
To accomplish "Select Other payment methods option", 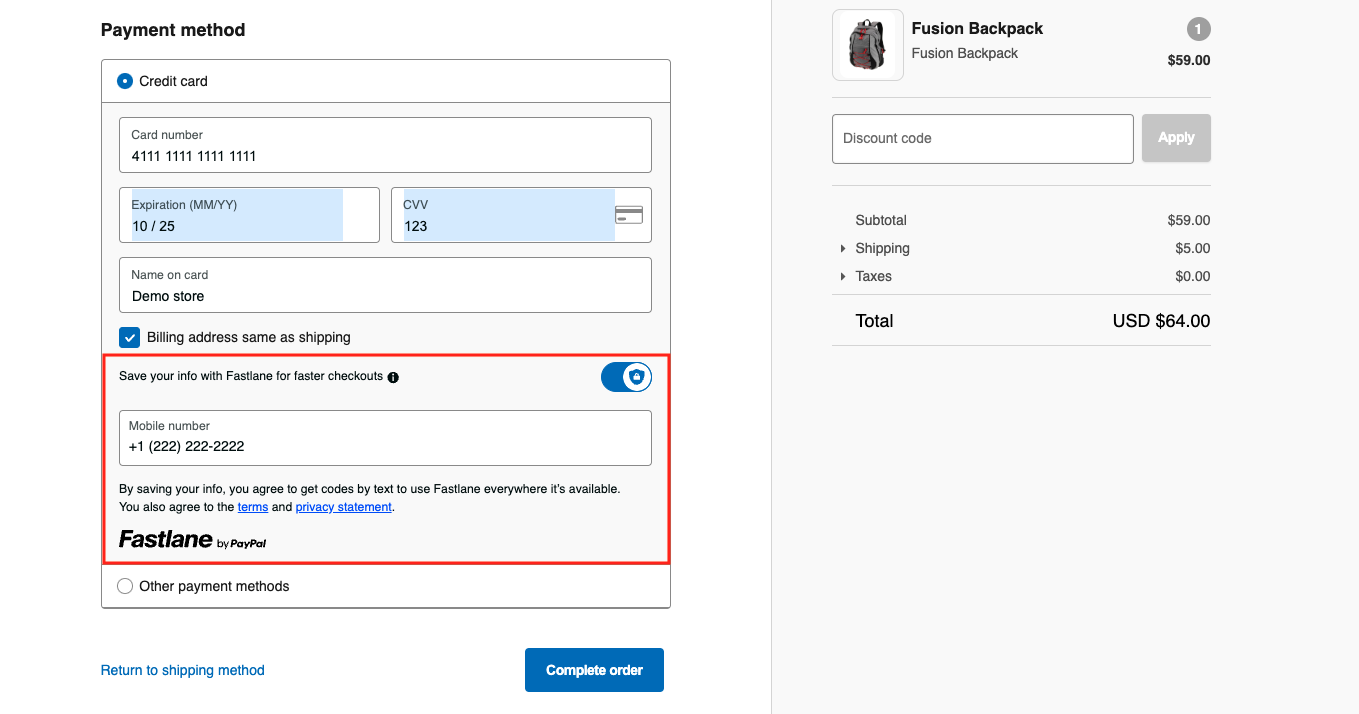I will (124, 585).
